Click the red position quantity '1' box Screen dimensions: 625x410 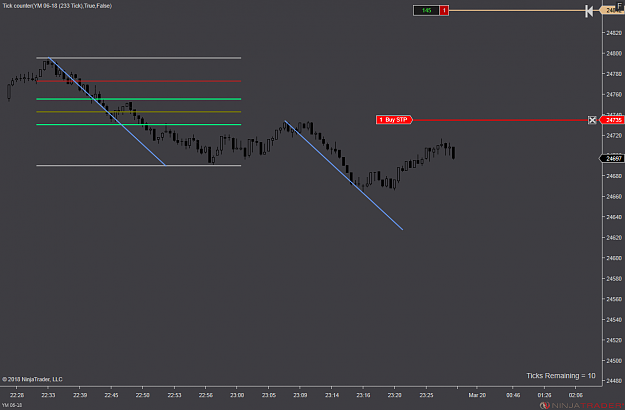[444, 10]
